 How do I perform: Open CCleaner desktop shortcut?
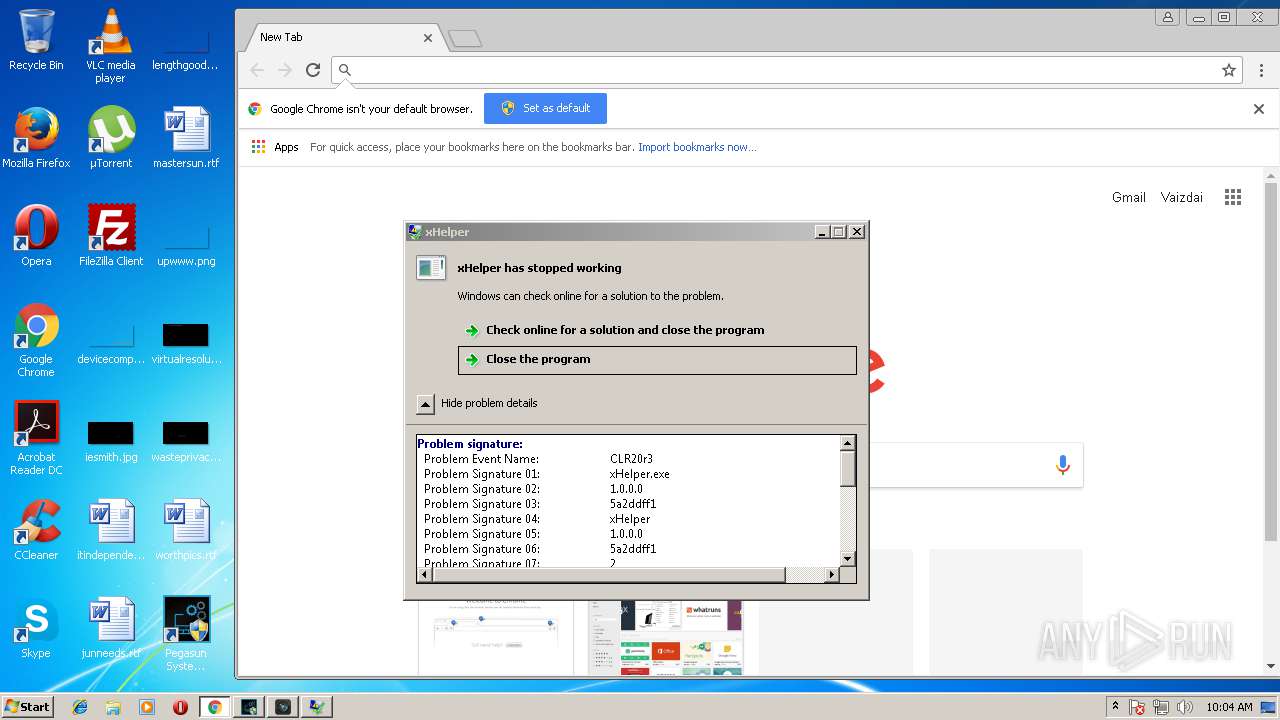(x=36, y=530)
